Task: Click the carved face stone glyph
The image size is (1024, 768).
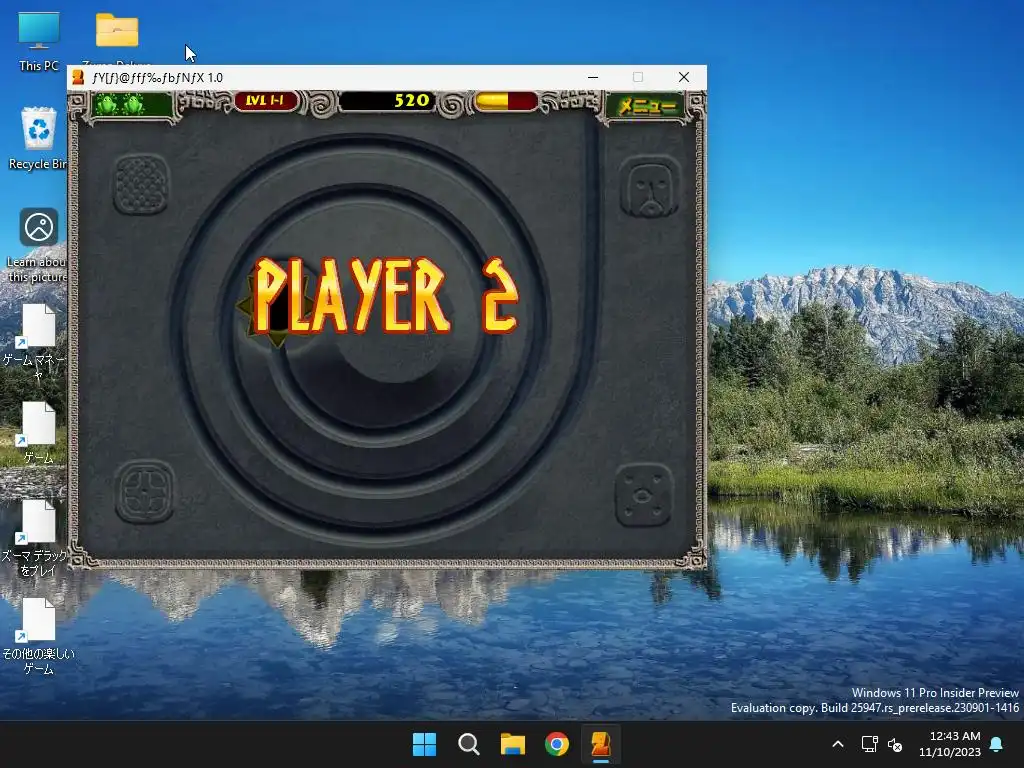Action: [x=649, y=187]
